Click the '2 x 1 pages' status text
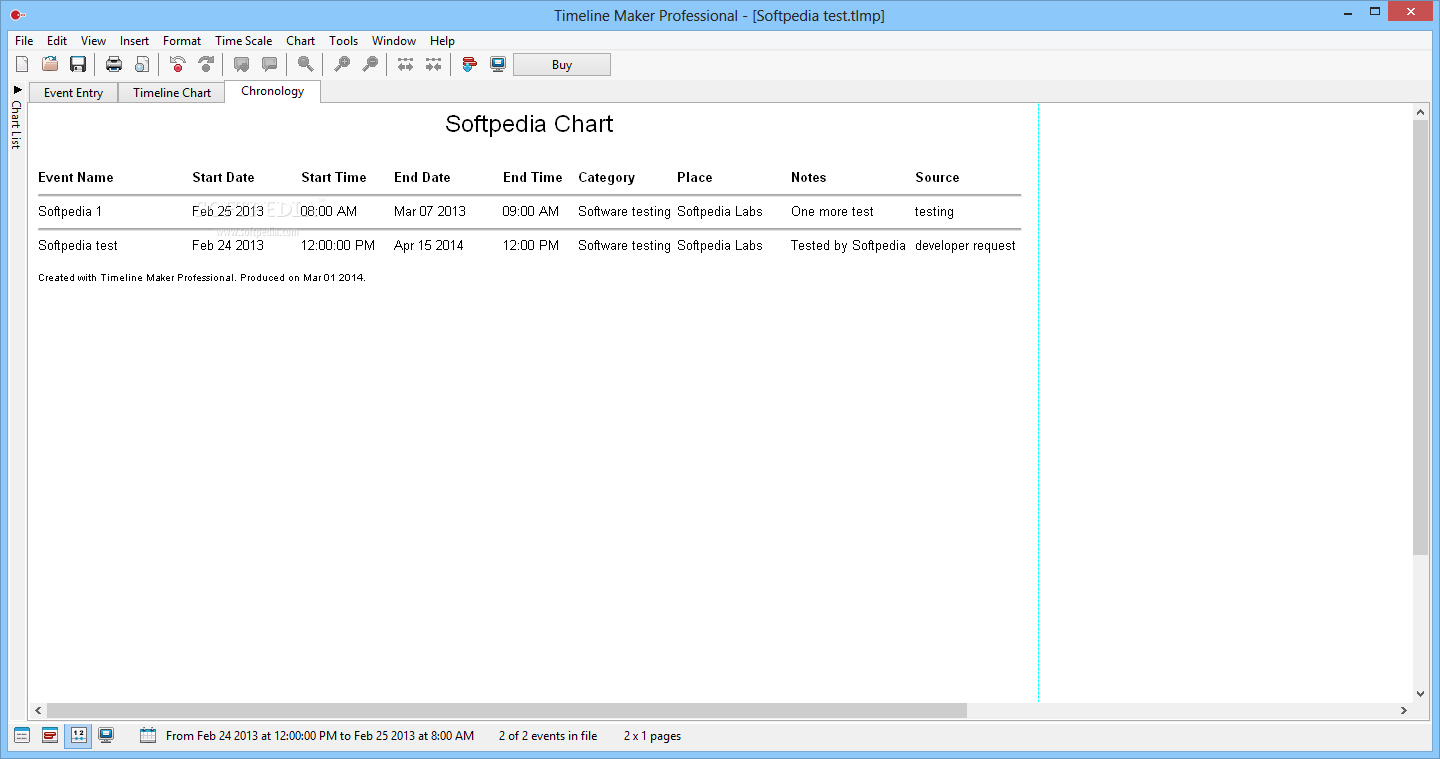The width and height of the screenshot is (1440, 759). [x=652, y=736]
